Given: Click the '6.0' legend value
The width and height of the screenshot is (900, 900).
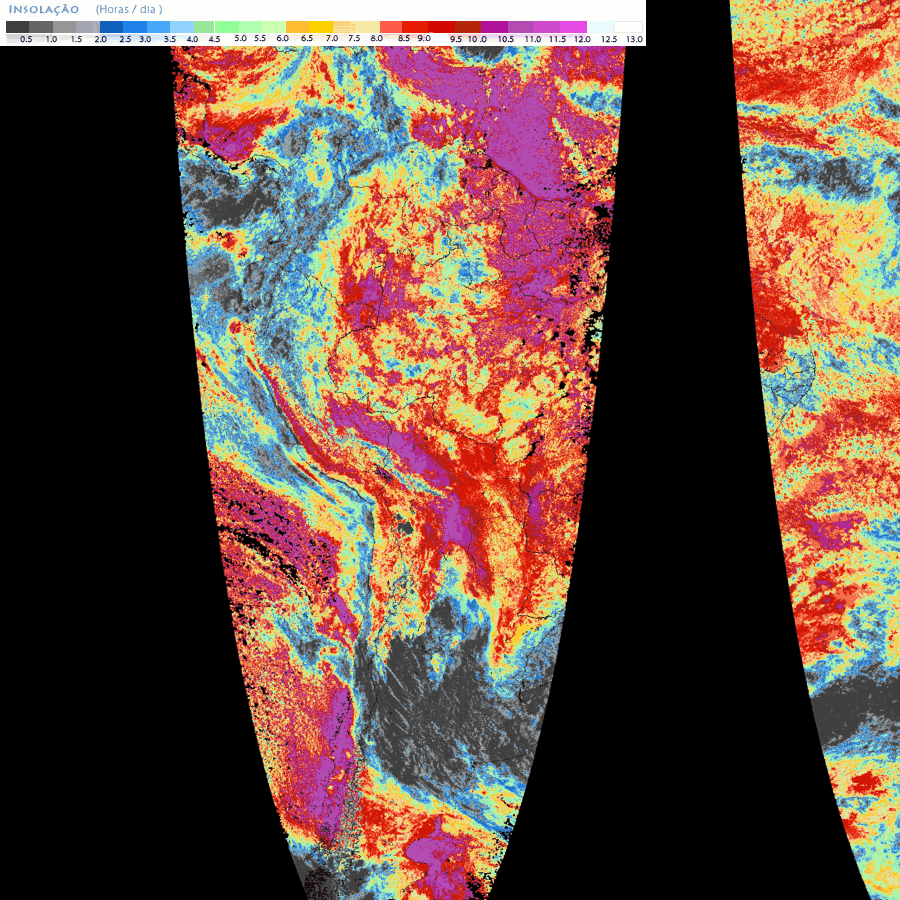Looking at the screenshot, I should point(282,38).
